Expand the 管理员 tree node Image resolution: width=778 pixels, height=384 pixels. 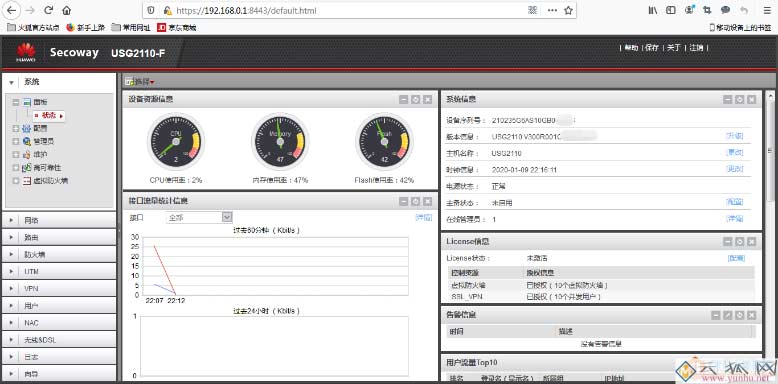(16, 141)
